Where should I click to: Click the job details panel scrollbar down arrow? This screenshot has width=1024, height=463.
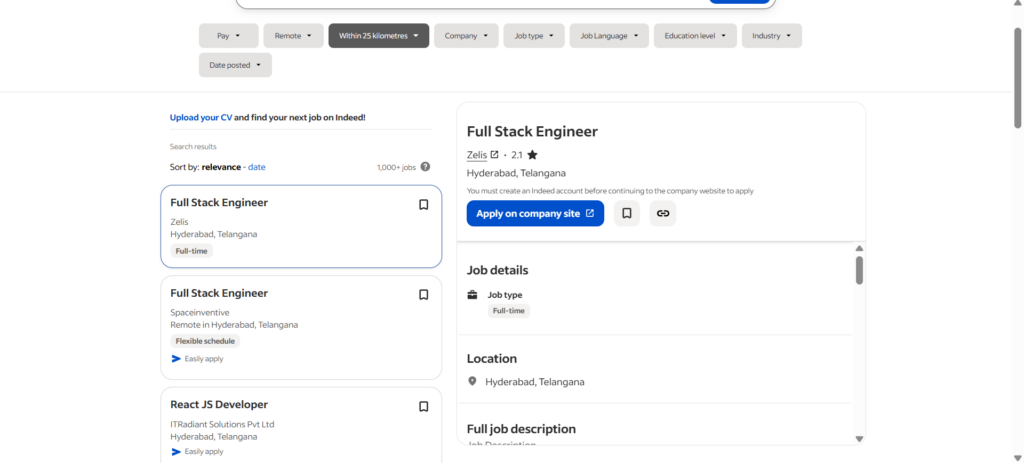pos(859,438)
